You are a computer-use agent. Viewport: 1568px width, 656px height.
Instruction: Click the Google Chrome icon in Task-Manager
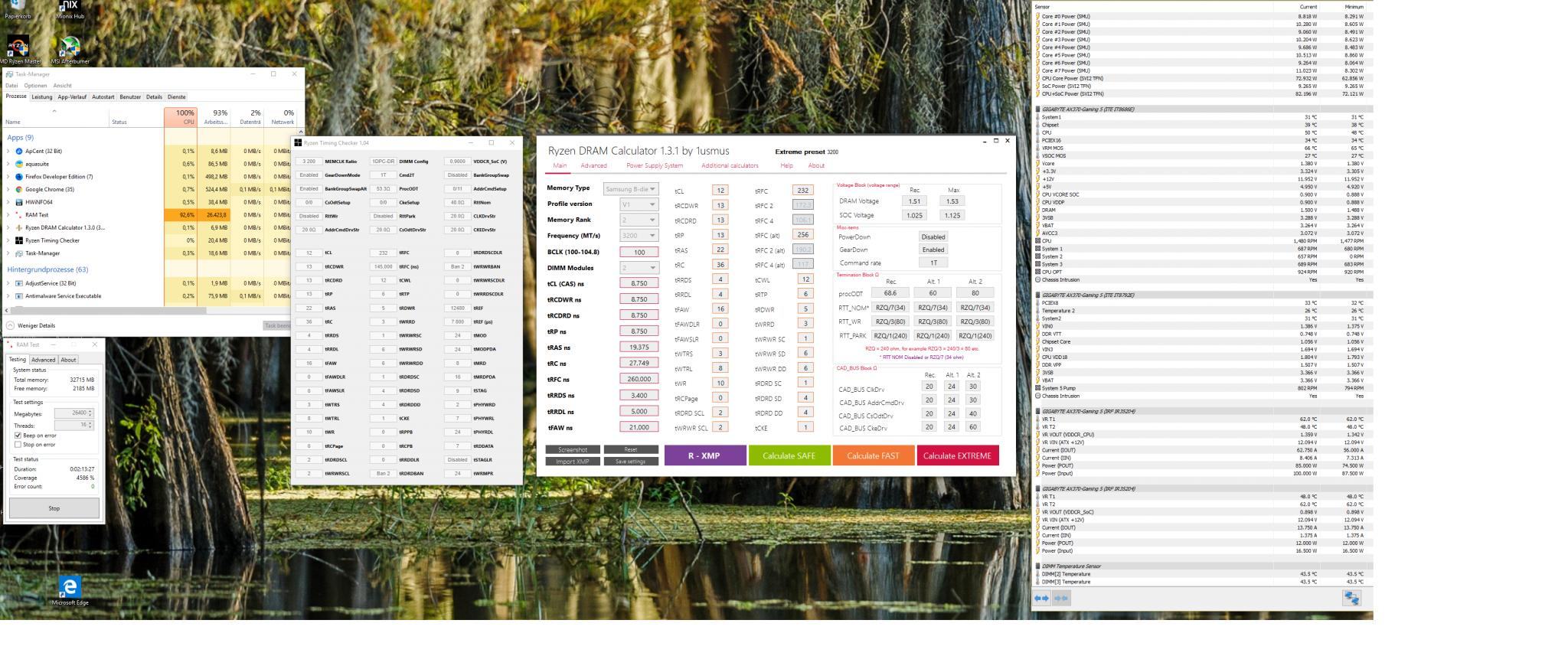(x=19, y=189)
